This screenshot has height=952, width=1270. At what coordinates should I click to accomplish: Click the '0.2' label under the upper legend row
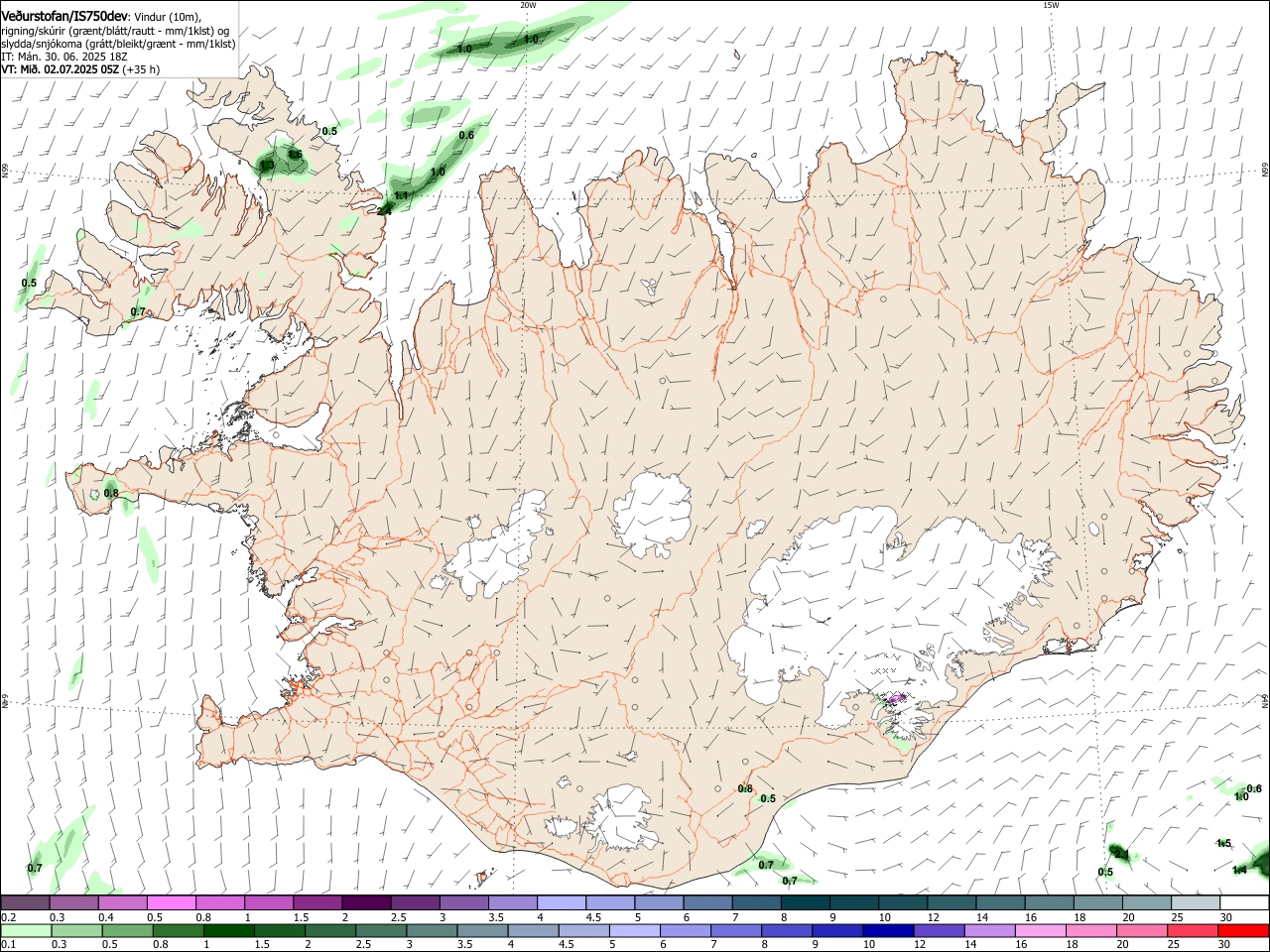(9, 917)
